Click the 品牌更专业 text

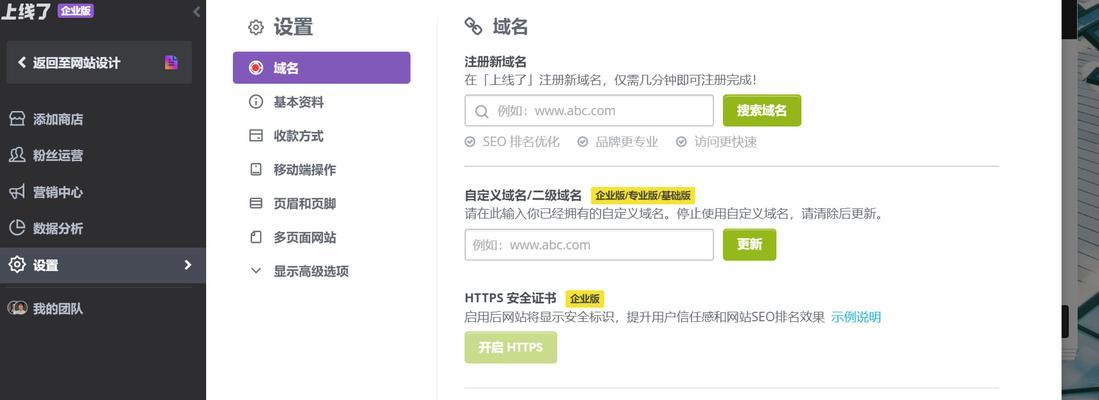[627, 142]
